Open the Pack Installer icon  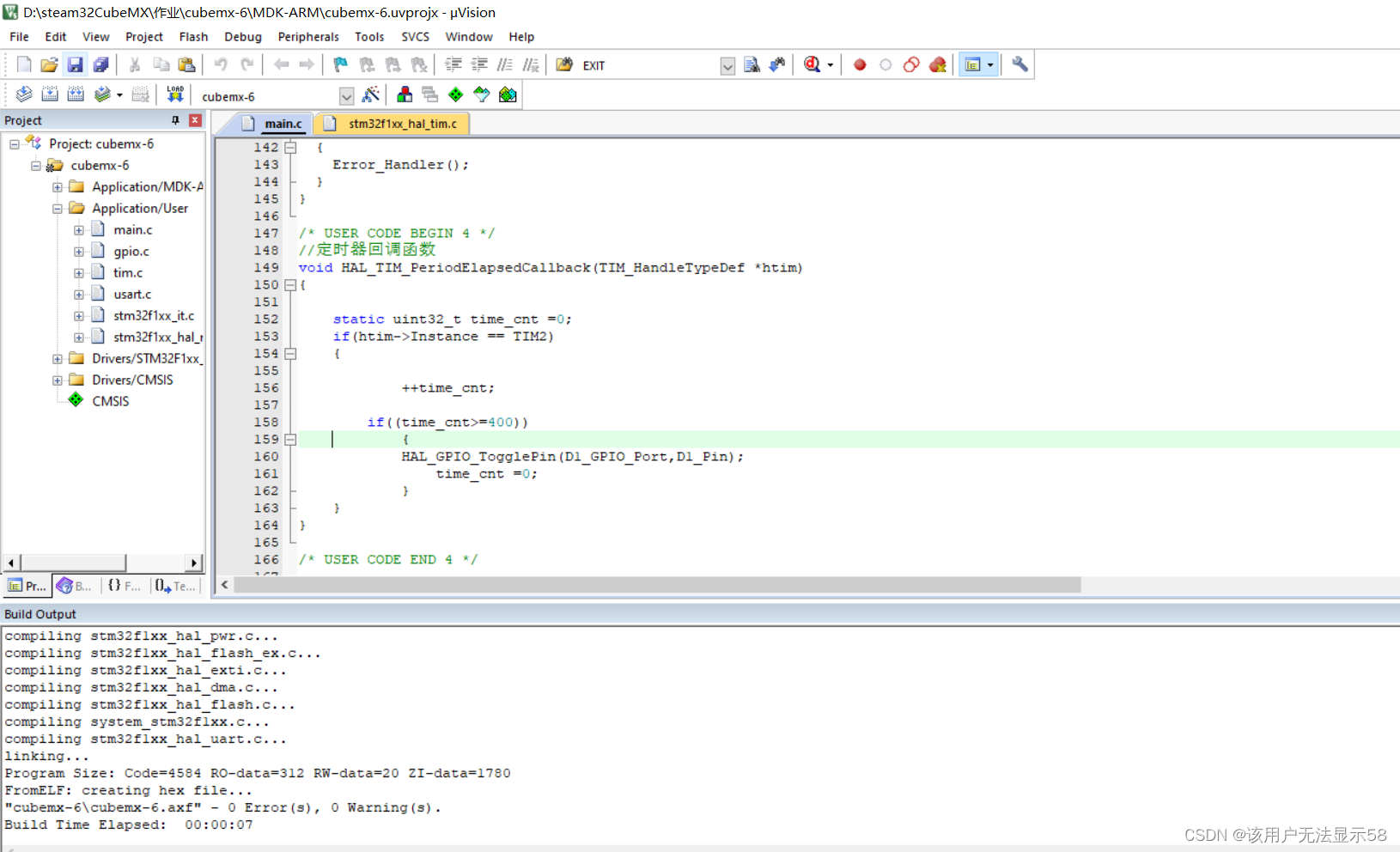508,94
